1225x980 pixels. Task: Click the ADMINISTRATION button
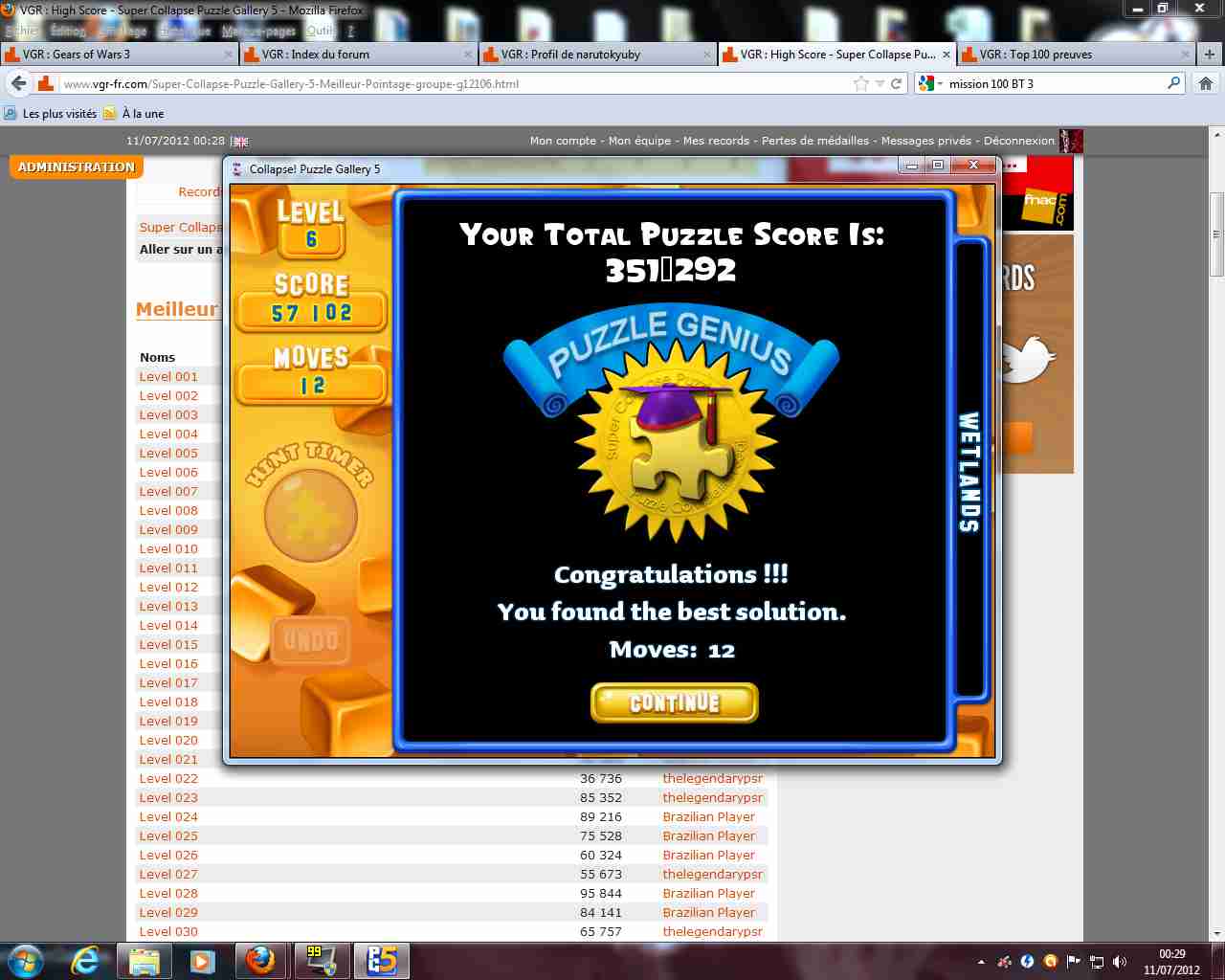pyautogui.click(x=77, y=167)
